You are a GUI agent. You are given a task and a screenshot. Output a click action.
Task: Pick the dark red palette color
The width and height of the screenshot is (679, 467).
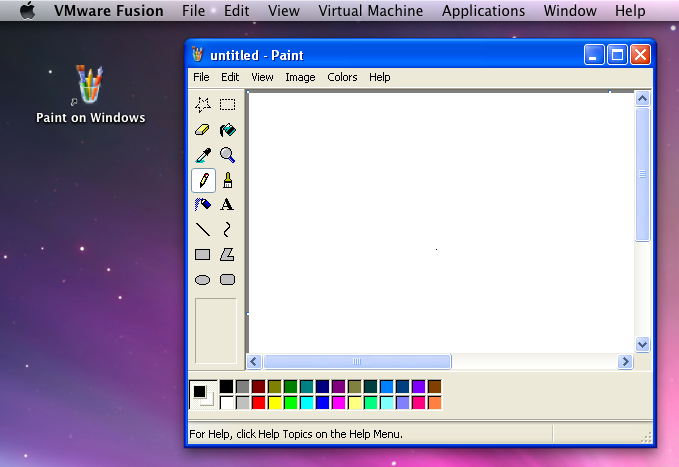pos(259,386)
